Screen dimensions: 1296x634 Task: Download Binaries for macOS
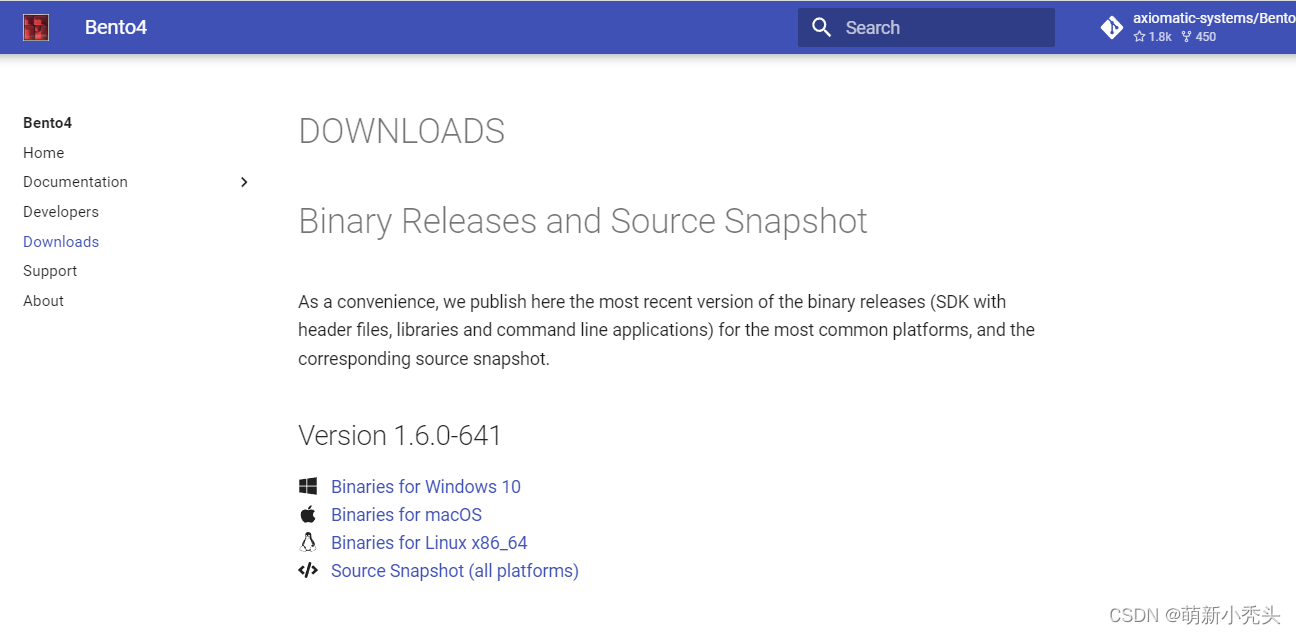point(406,515)
